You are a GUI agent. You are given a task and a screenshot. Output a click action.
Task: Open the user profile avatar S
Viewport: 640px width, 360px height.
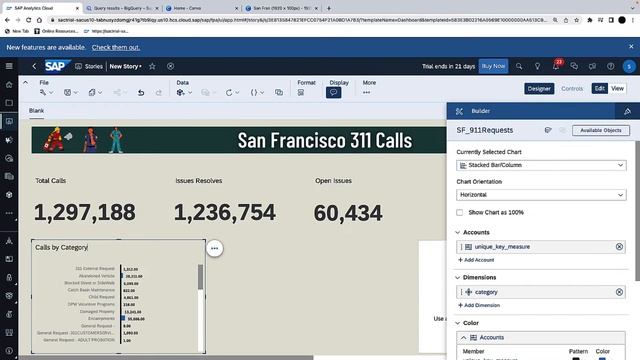[629, 66]
